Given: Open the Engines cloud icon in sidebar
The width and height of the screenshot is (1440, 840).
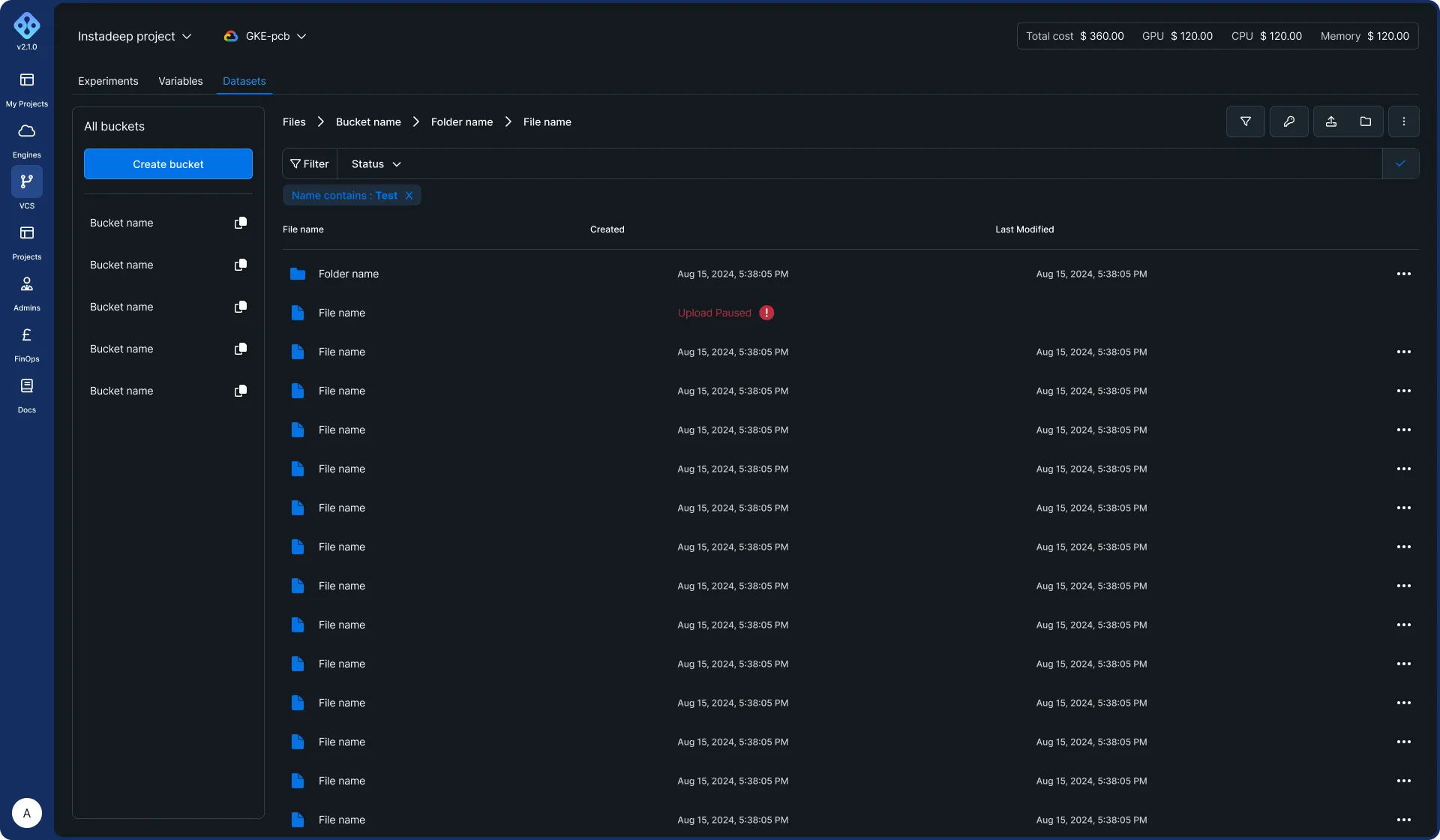Looking at the screenshot, I should pos(27,132).
